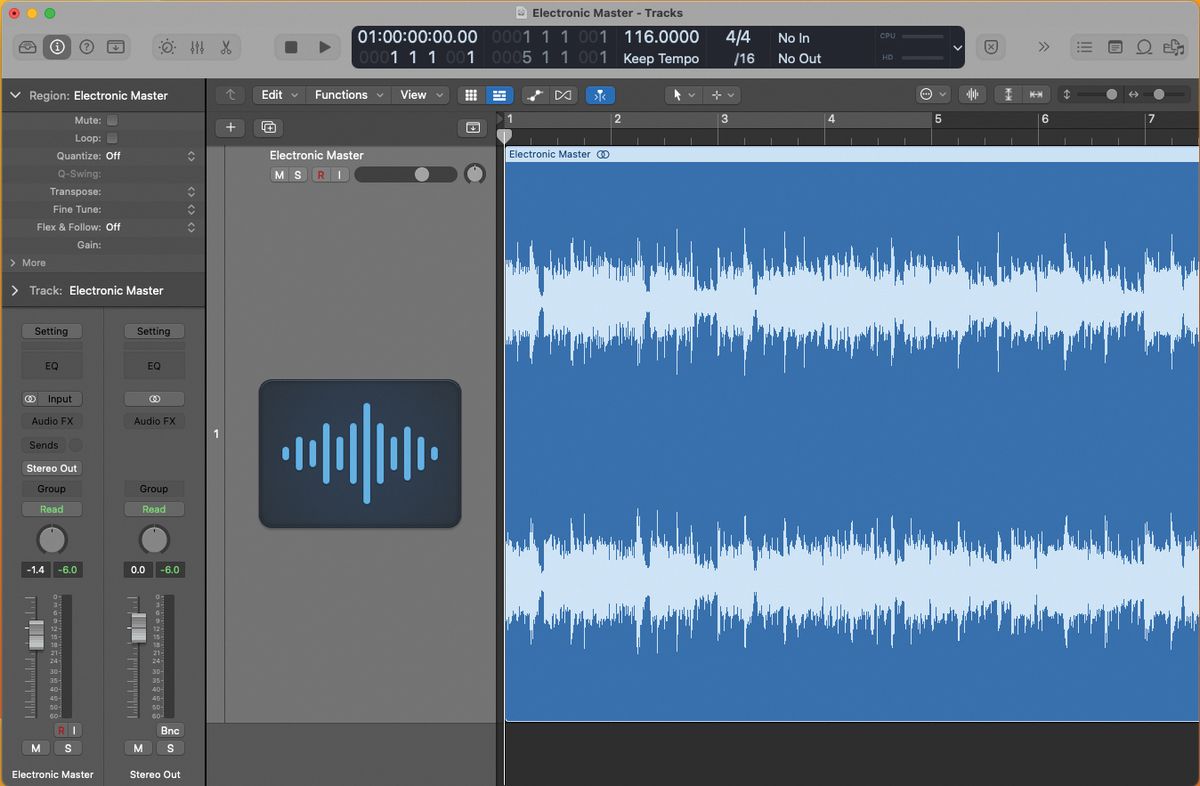Click the Setting button on the channel strip
The width and height of the screenshot is (1200, 786).
coord(51,331)
